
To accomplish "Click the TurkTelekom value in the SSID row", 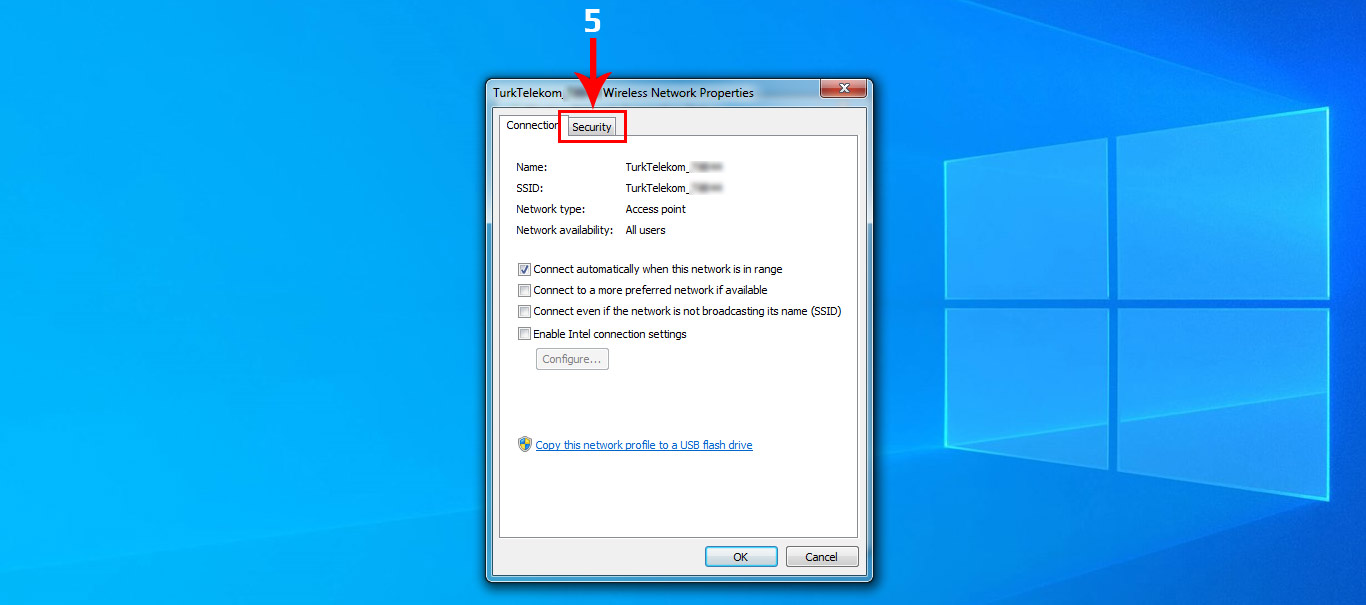I will pos(674,188).
